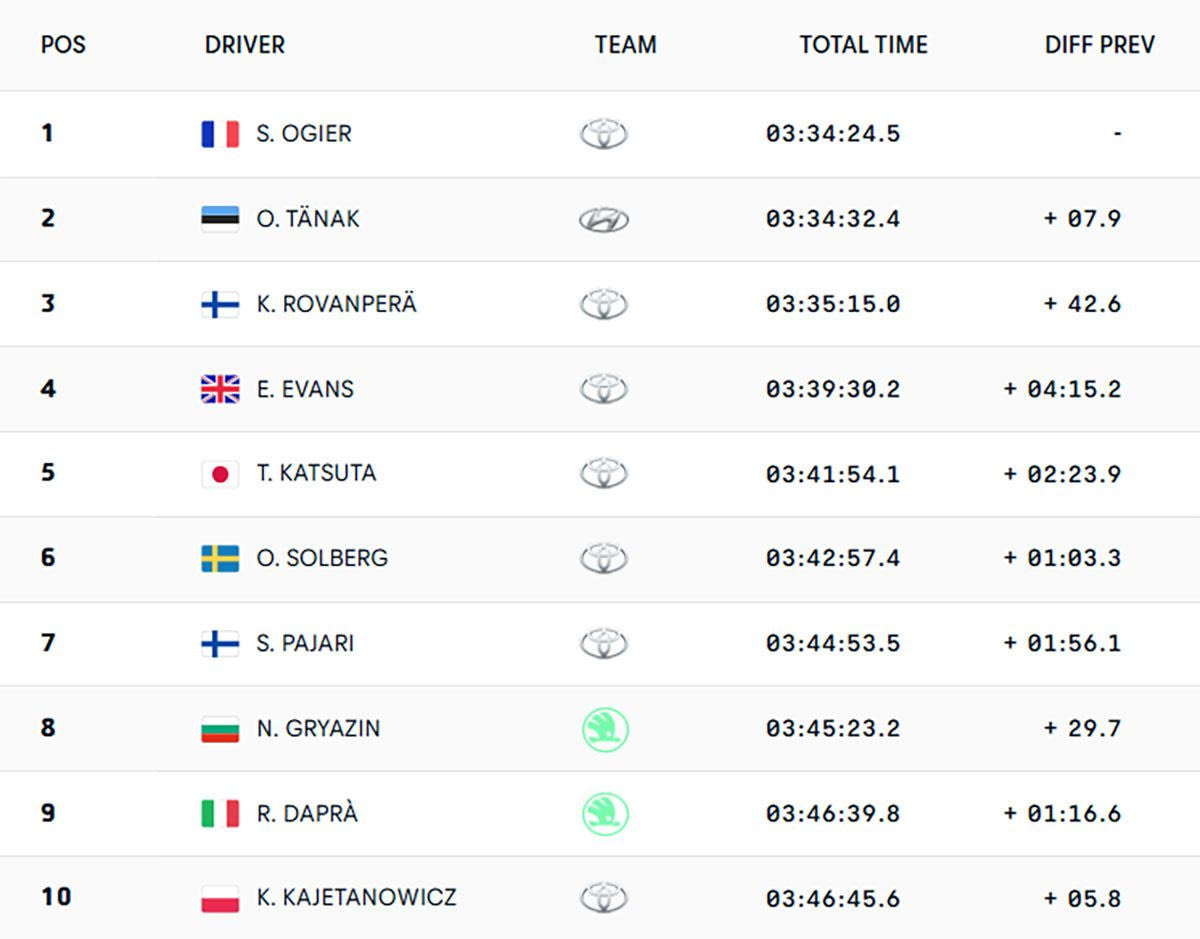The image size is (1200, 939).
Task: Click Evans's total time 03:39:30.2
Action: (x=833, y=389)
